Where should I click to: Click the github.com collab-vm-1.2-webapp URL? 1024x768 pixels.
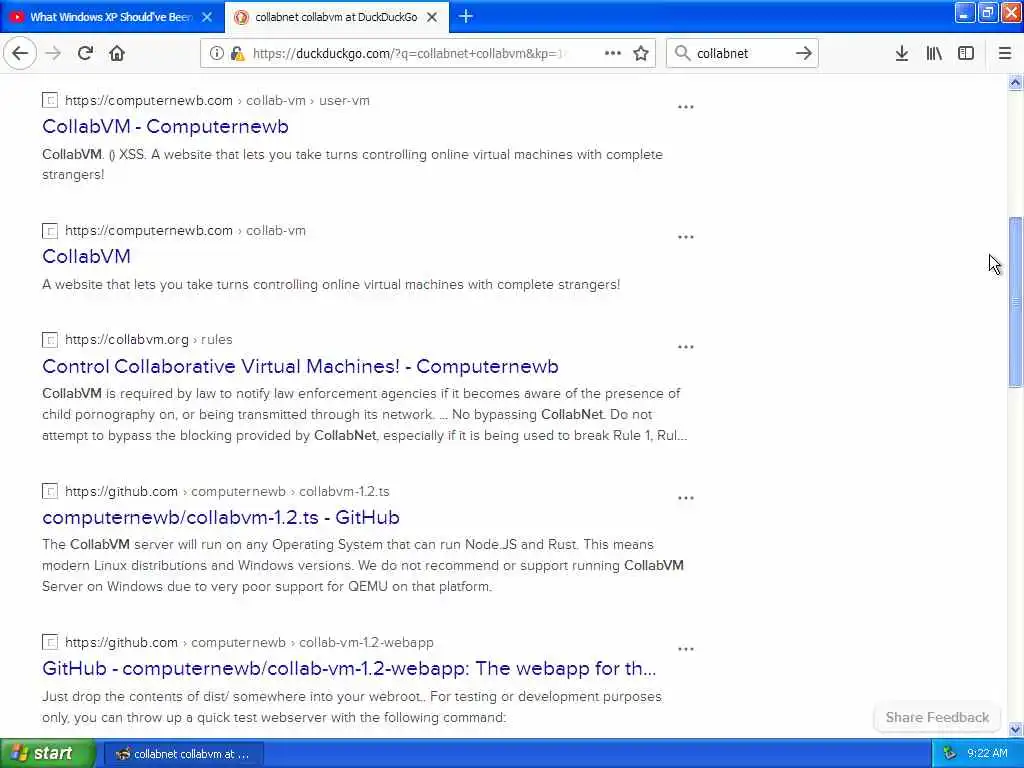click(x=249, y=643)
